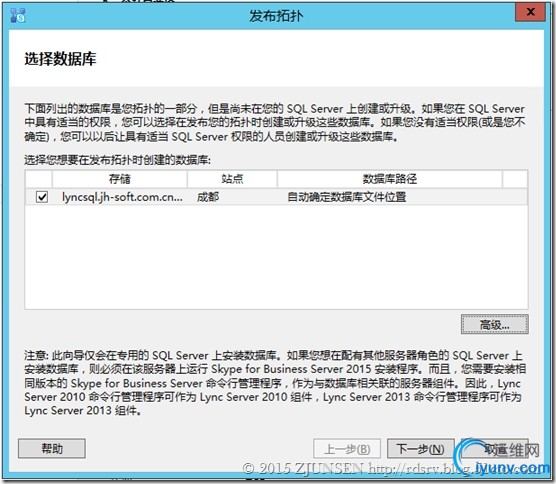Proceed with 下一步(N) button
The image size is (556, 484).
[421, 449]
